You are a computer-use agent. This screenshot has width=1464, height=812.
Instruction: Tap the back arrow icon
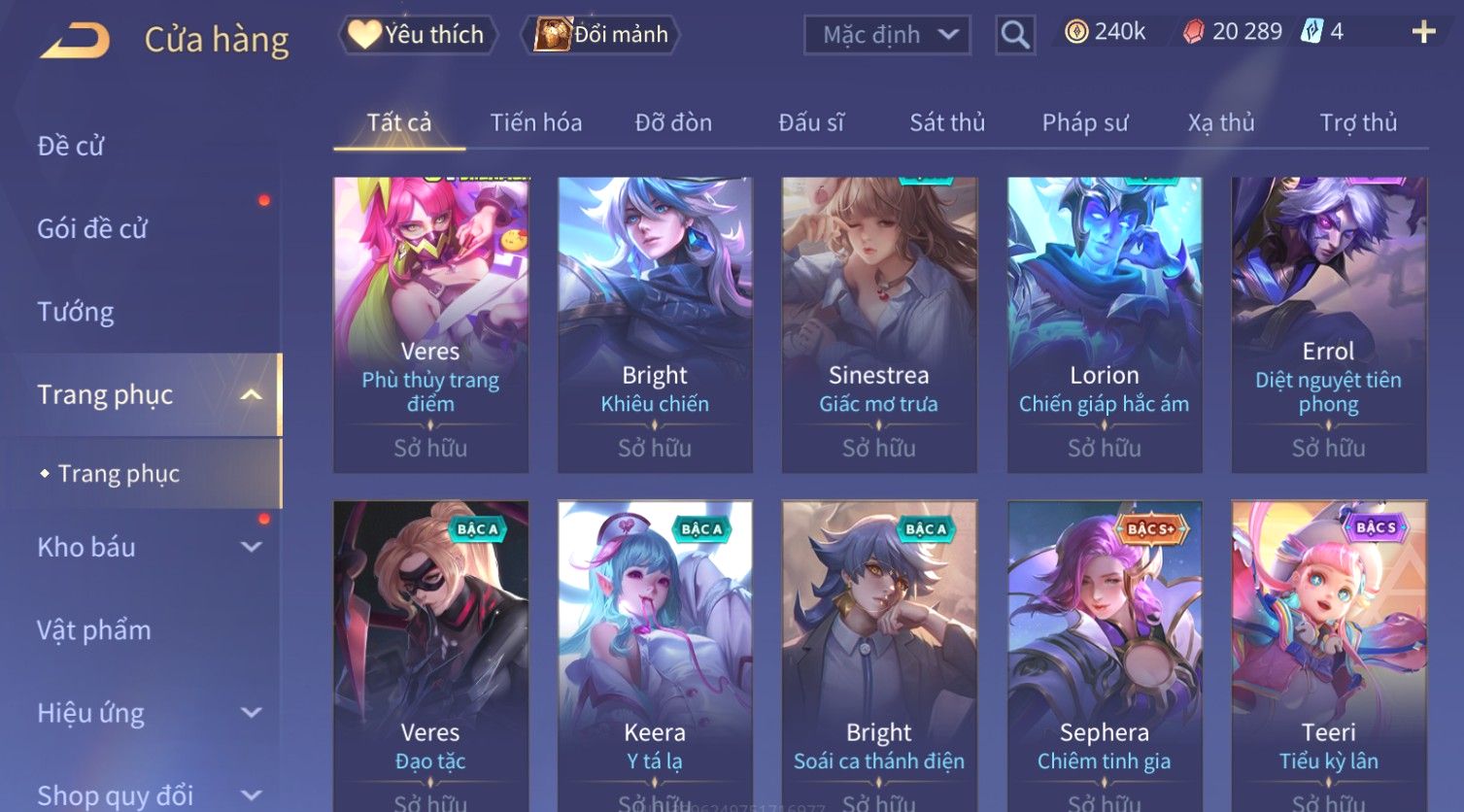(75, 40)
